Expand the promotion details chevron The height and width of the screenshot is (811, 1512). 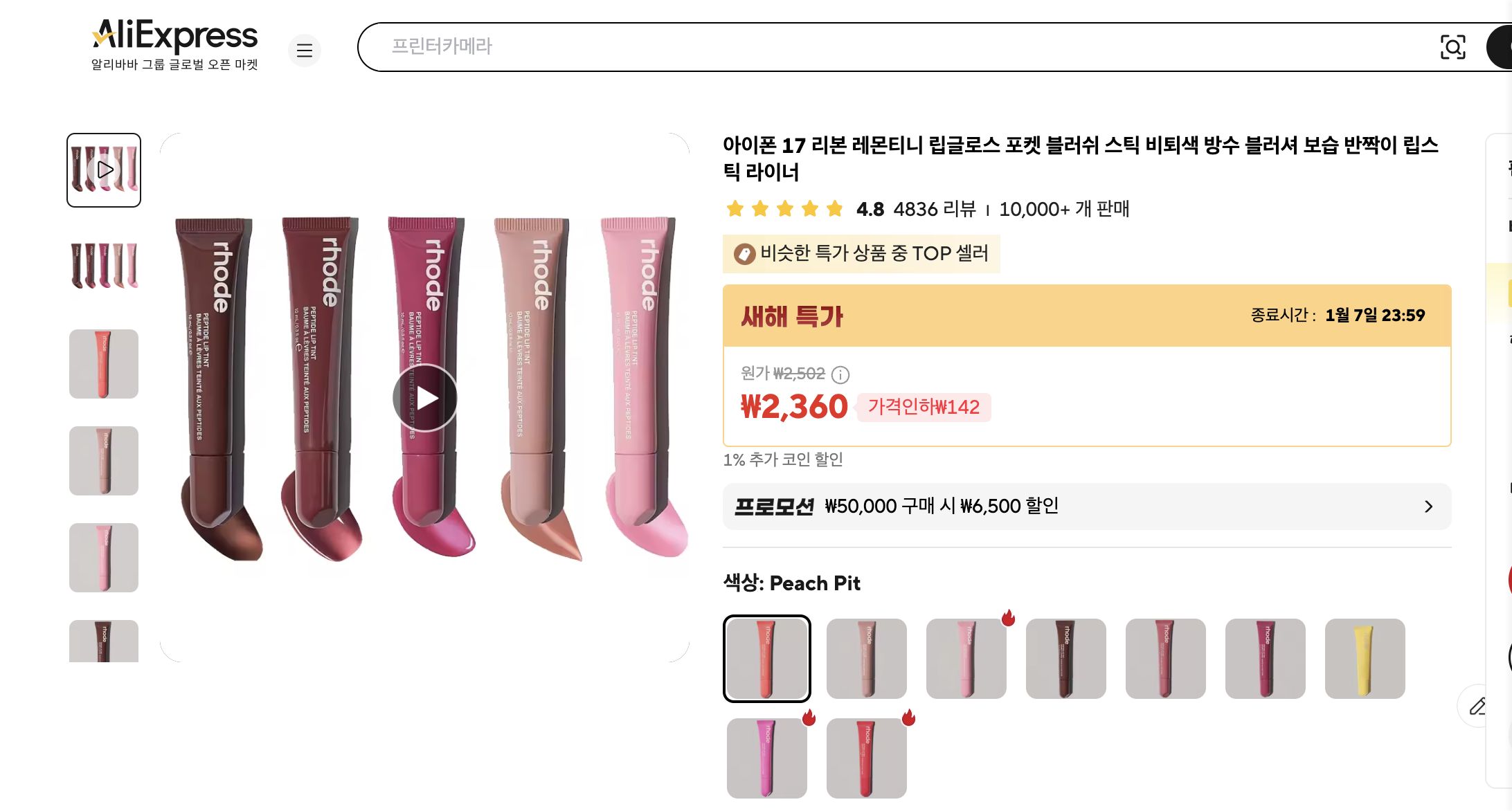pyautogui.click(x=1428, y=506)
